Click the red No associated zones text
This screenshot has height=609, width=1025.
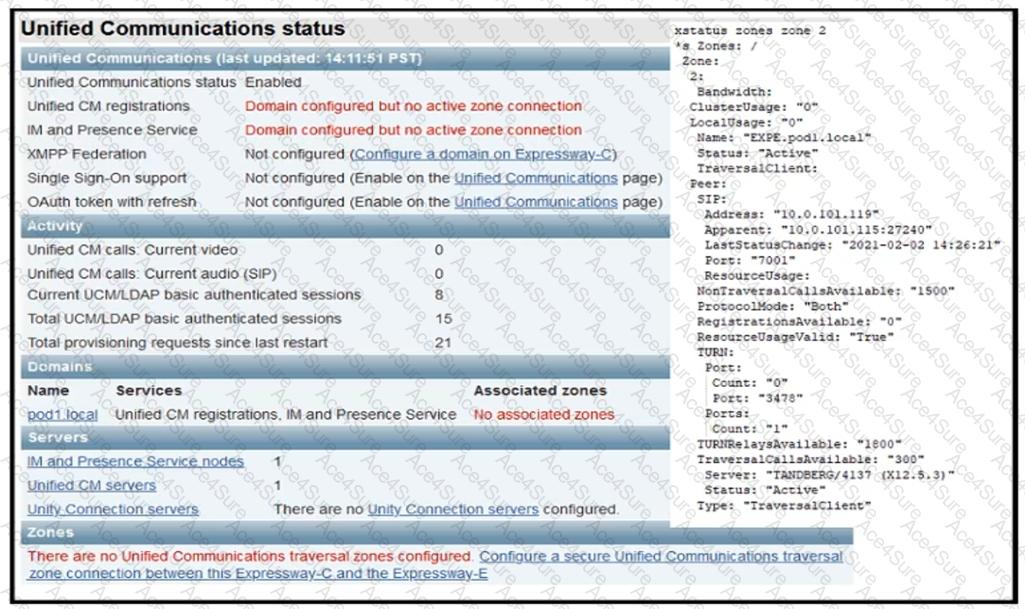[544, 415]
